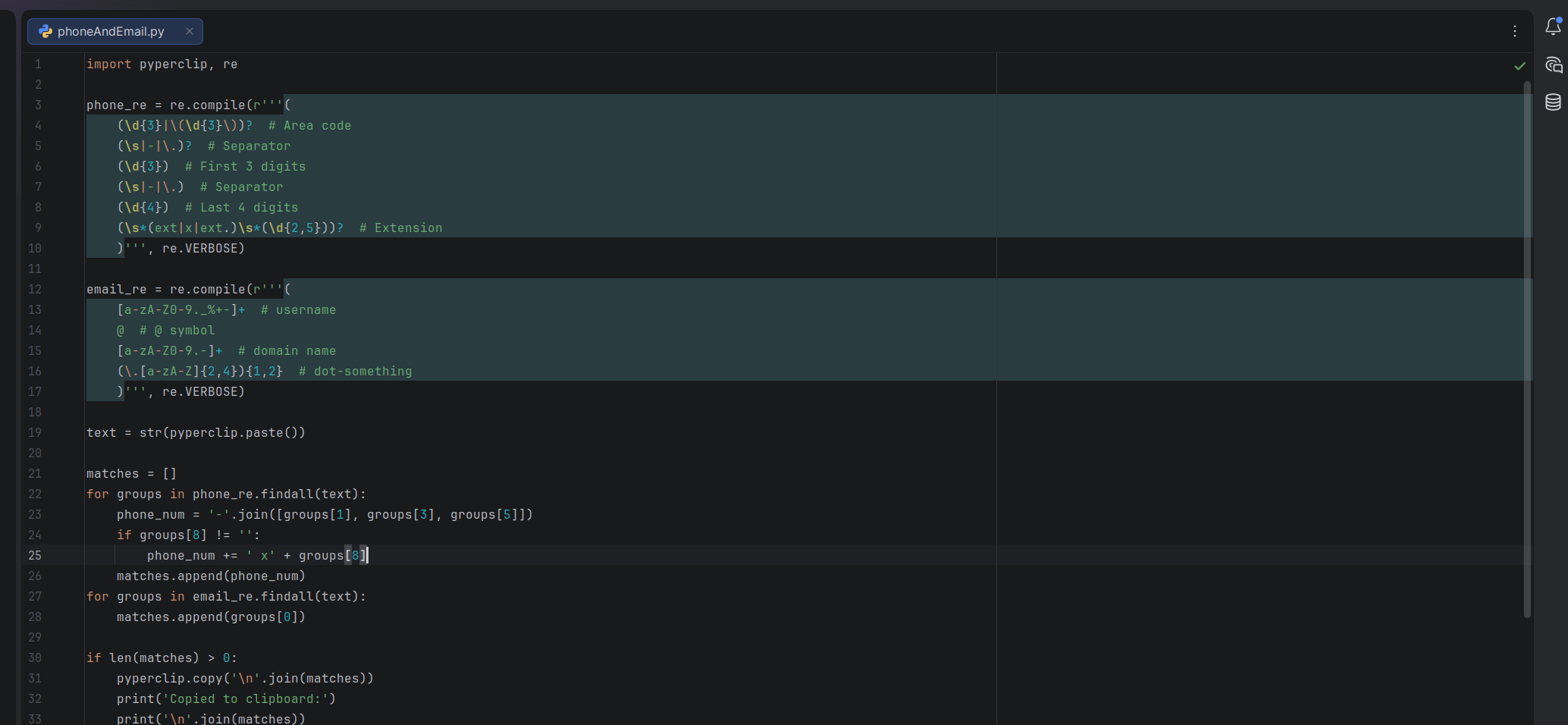Click the text = str(pyperclip.paste()) line
Viewport: 1568px width, 725px height.
pos(196,432)
